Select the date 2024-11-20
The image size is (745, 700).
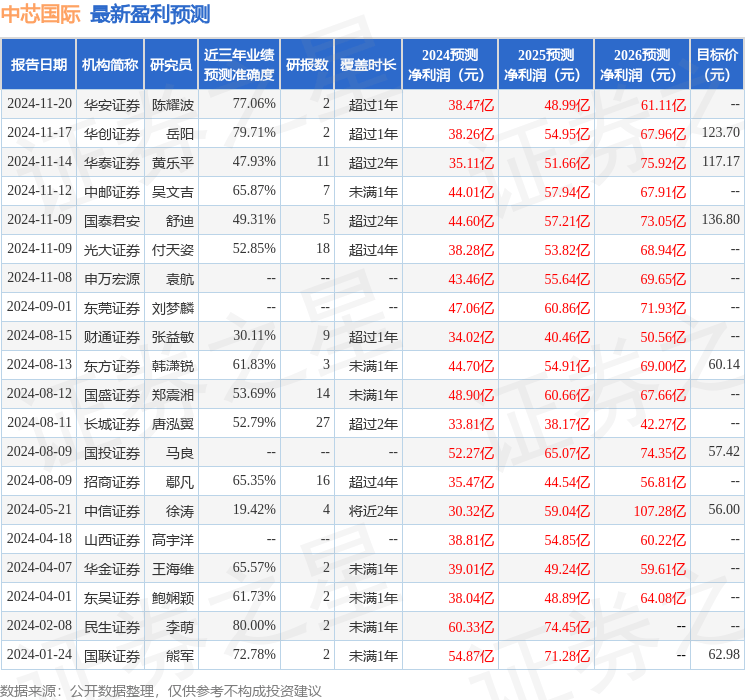39,104
